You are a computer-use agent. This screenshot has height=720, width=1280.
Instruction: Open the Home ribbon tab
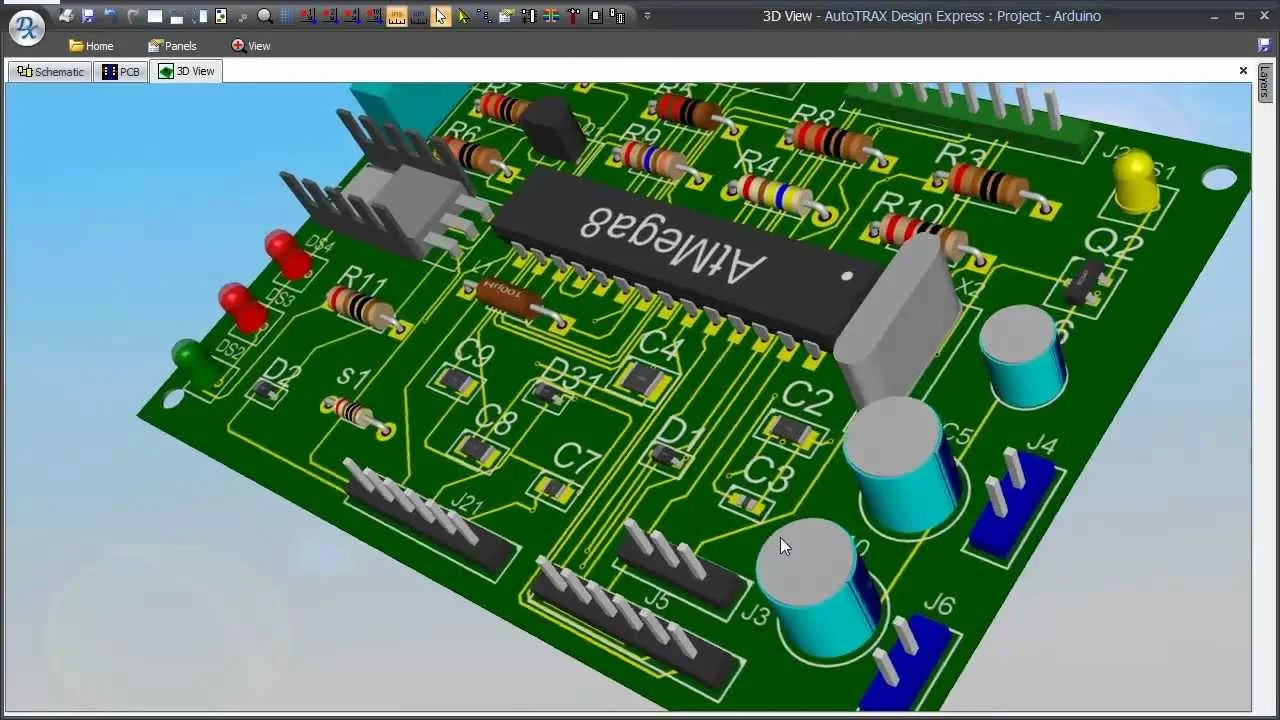pos(91,46)
